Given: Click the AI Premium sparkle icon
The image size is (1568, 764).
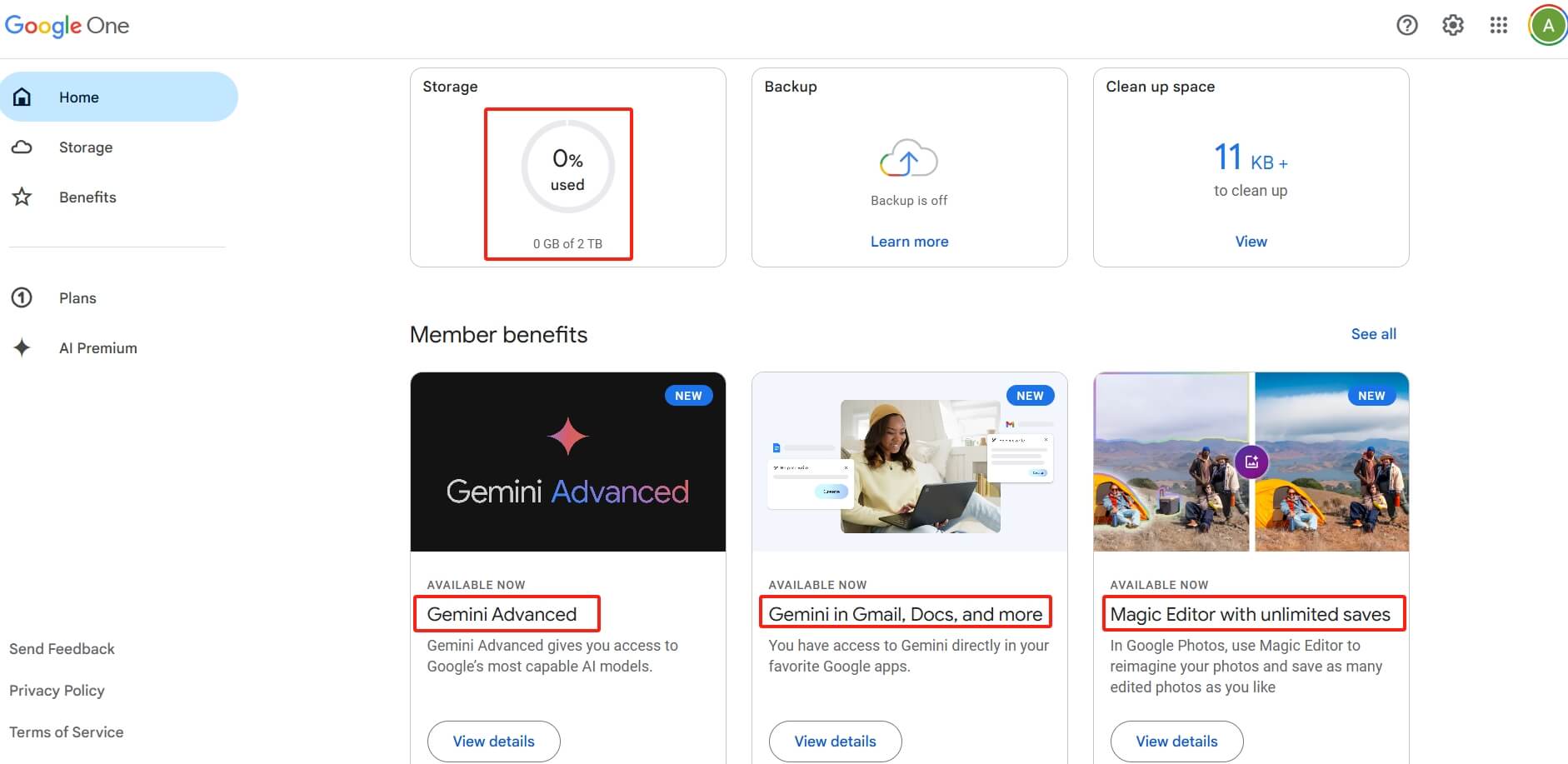Looking at the screenshot, I should (x=22, y=347).
